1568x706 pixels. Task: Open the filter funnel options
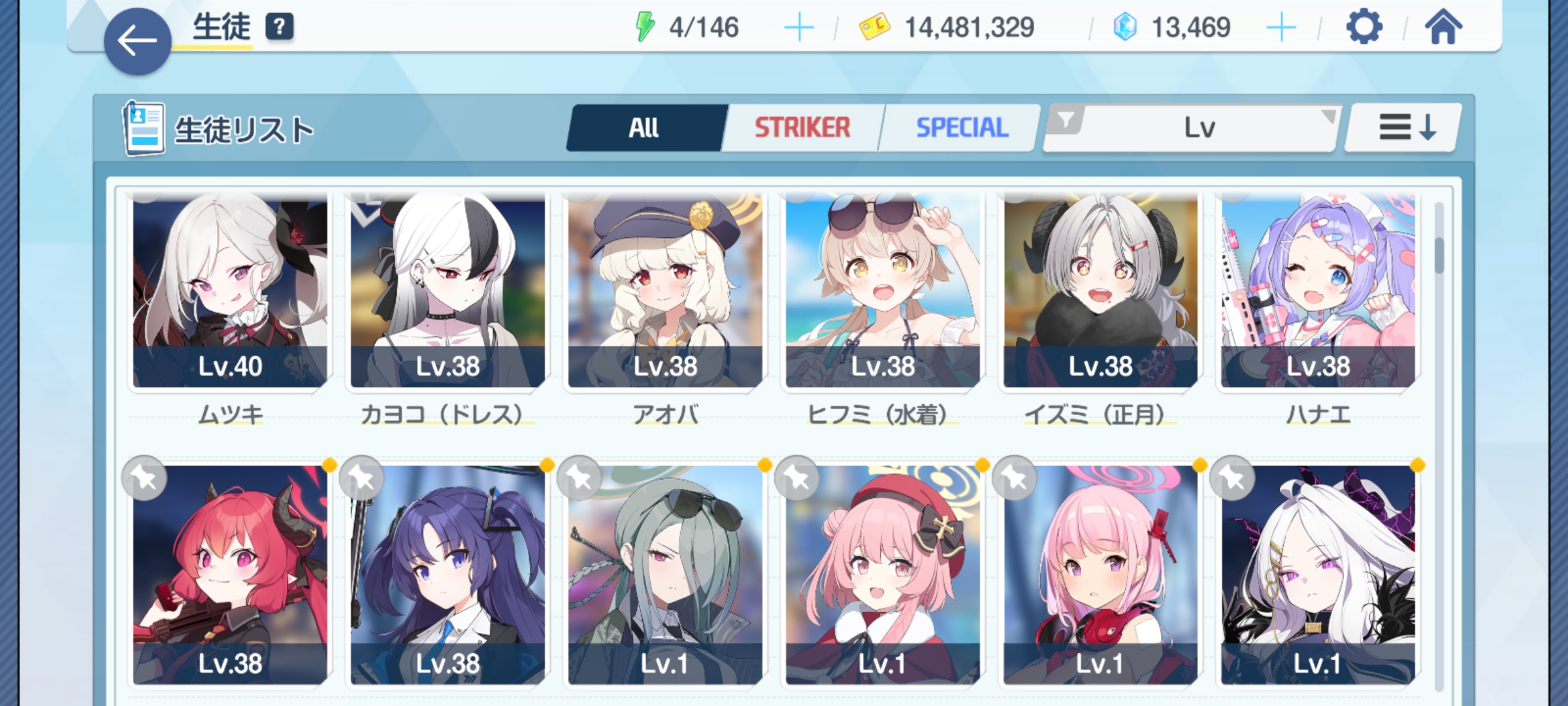1066,120
